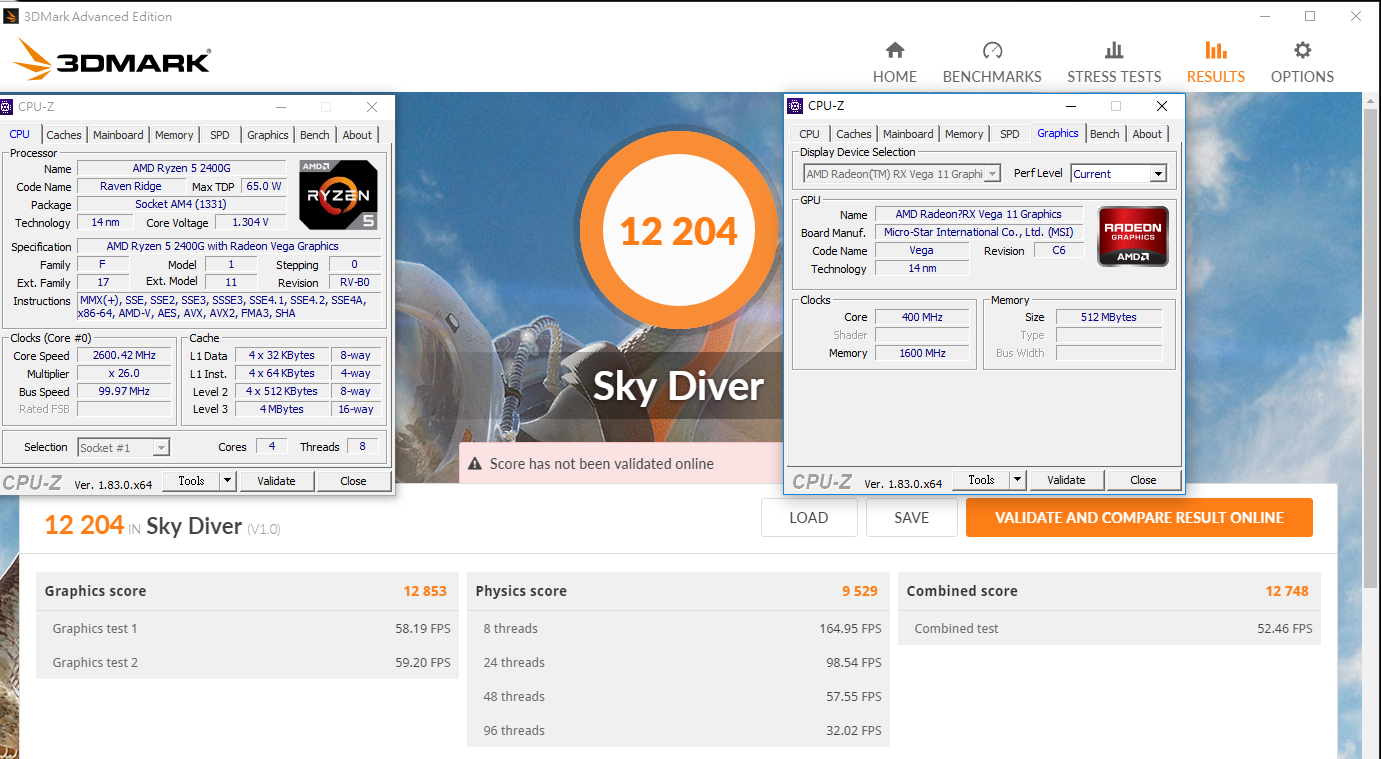Screen dimensions: 1381x759
Task: Click the Multiplier x 26.0 value
Action: click(125, 374)
